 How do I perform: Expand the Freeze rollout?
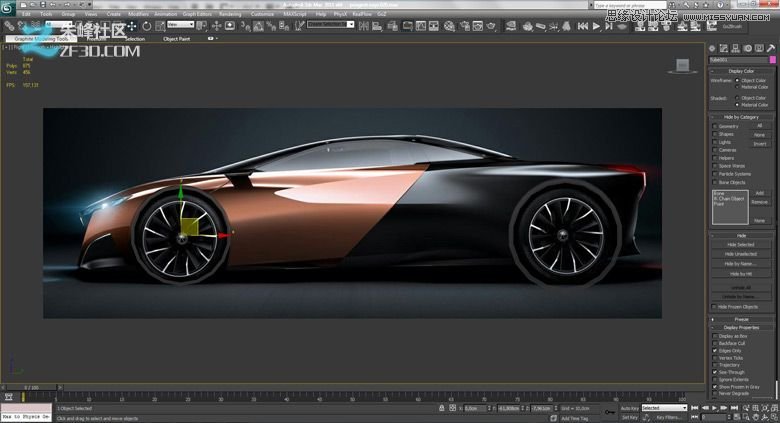pyautogui.click(x=741, y=319)
